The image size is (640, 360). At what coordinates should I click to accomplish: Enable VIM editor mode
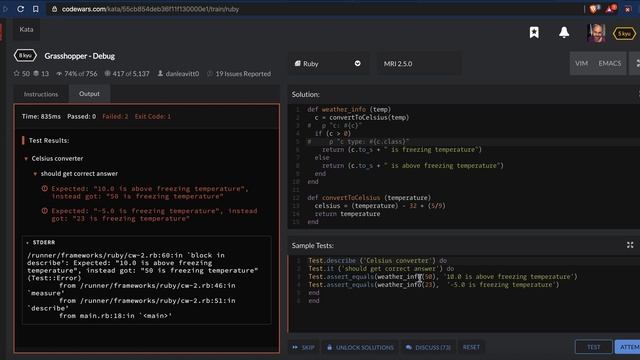tap(581, 63)
